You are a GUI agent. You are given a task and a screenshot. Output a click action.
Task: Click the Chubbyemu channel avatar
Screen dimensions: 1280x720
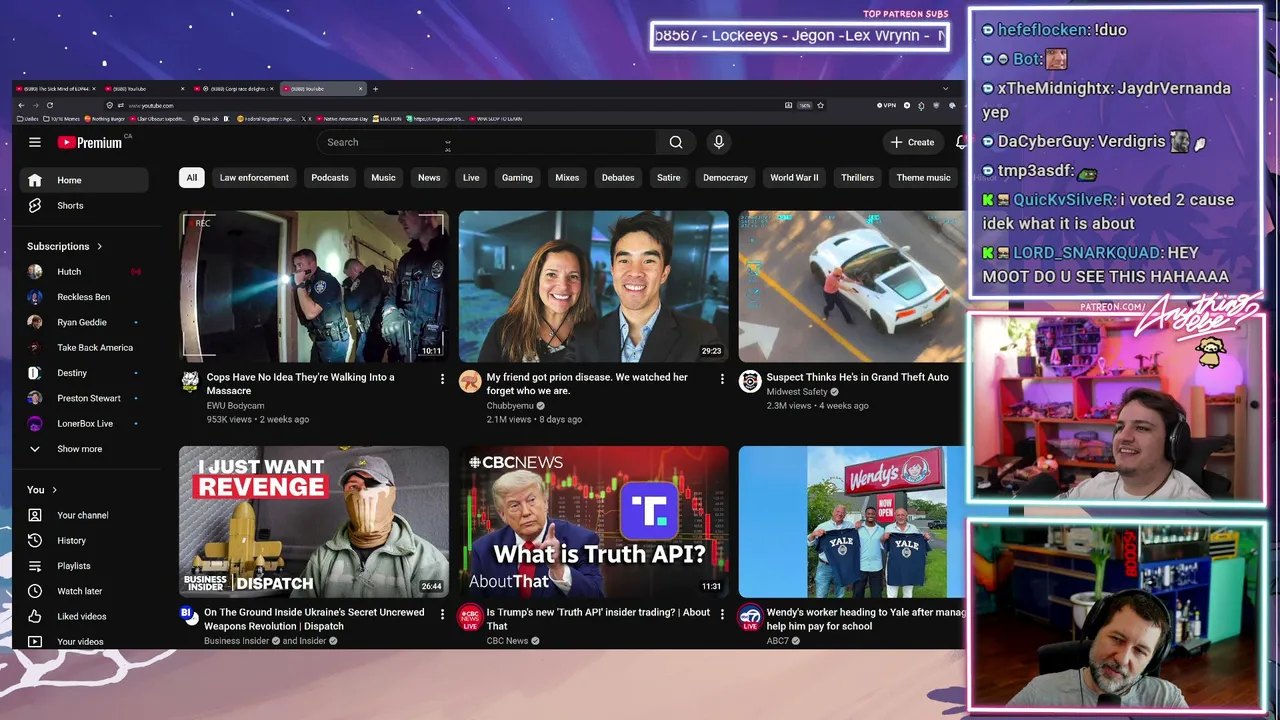(470, 381)
